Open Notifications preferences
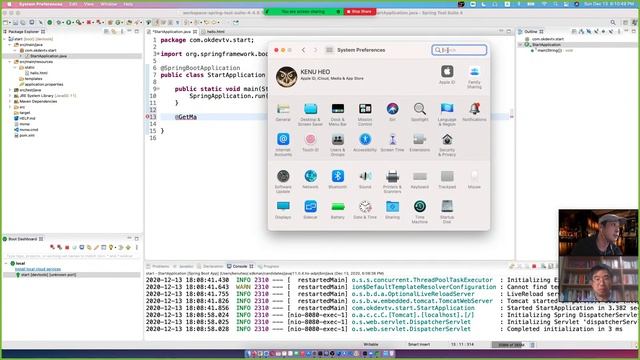The height and width of the screenshot is (360, 640). [x=474, y=112]
